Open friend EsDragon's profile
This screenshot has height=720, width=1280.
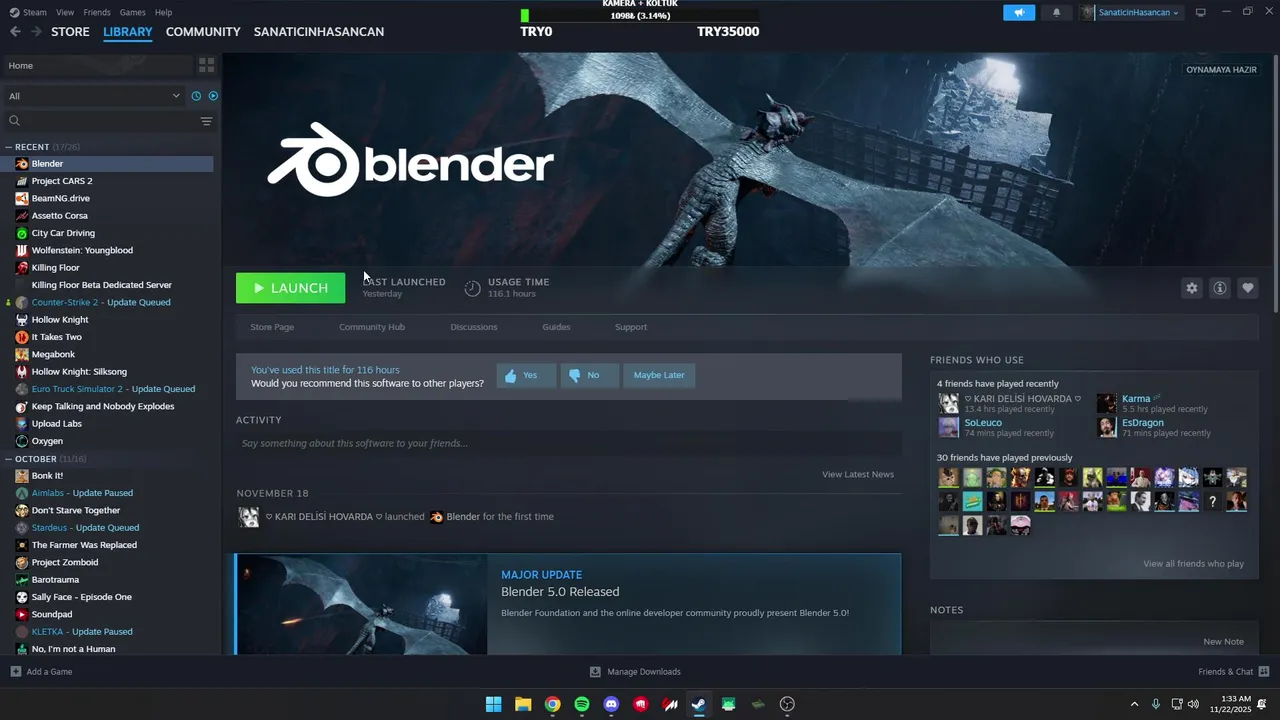pyautogui.click(x=1142, y=423)
